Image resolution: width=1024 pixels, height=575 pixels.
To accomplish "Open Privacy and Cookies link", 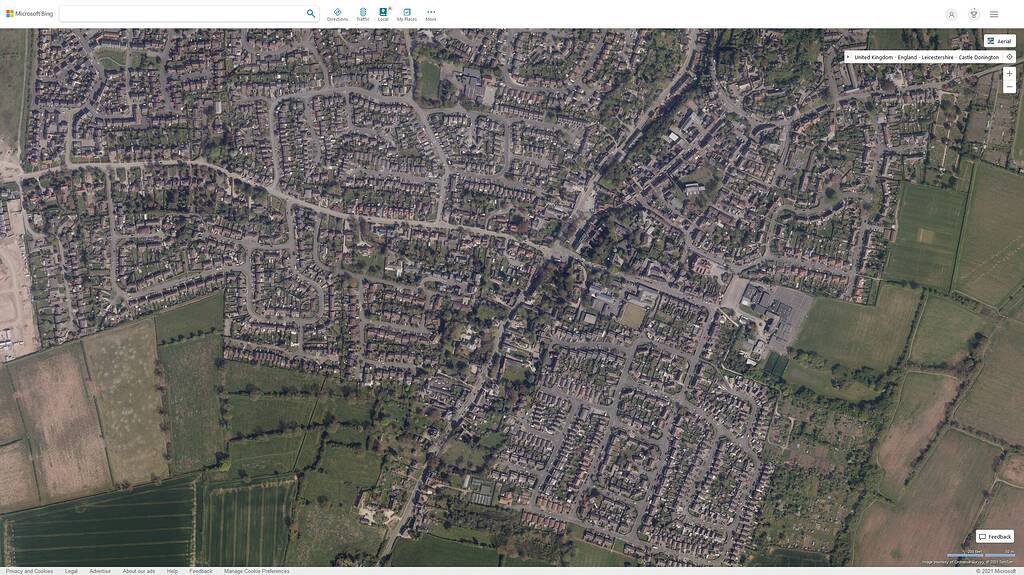I will 29,571.
